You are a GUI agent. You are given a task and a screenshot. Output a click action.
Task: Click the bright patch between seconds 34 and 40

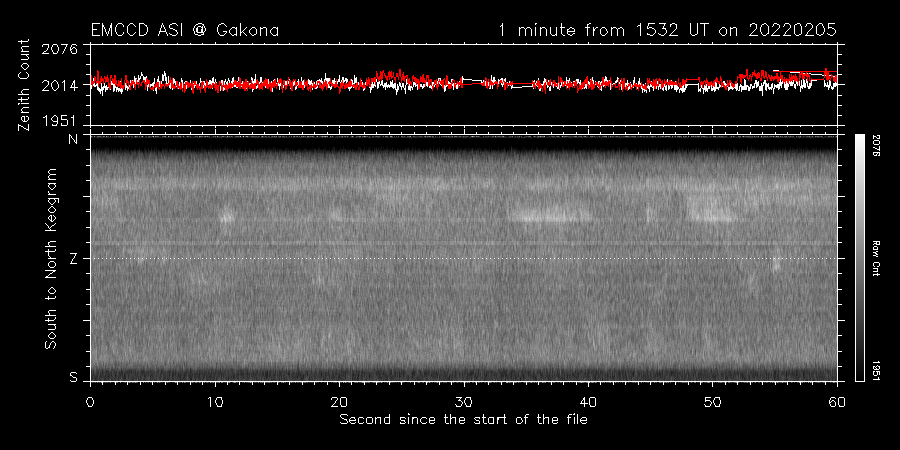[550, 215]
